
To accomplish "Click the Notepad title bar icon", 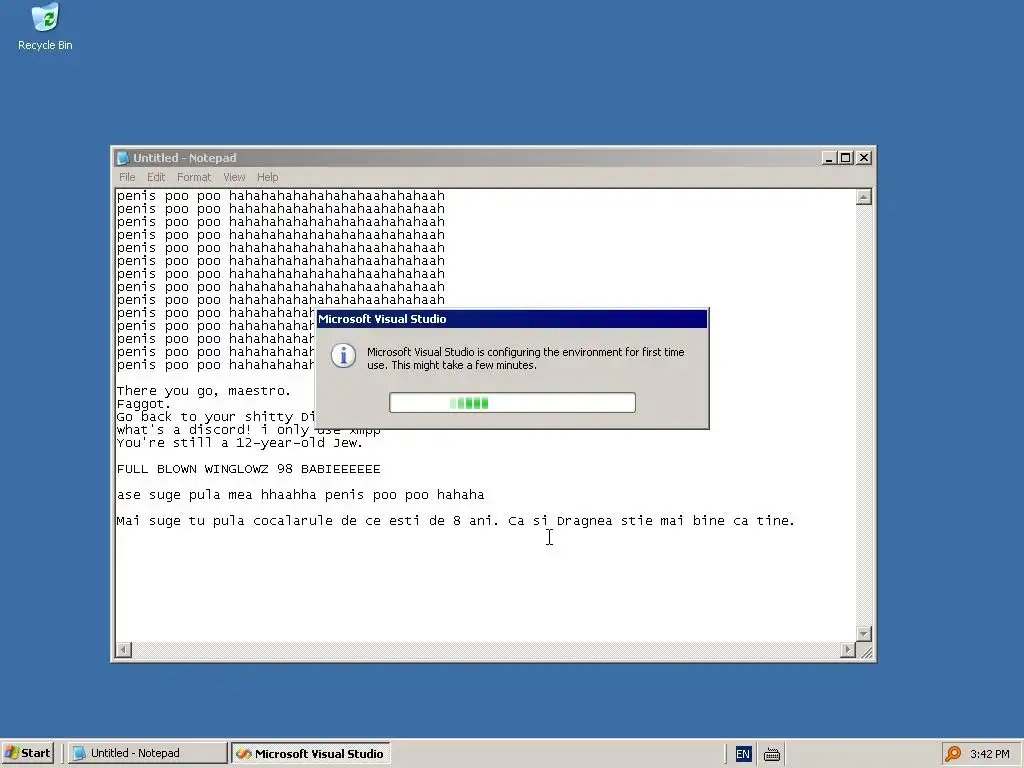I will click(x=123, y=158).
